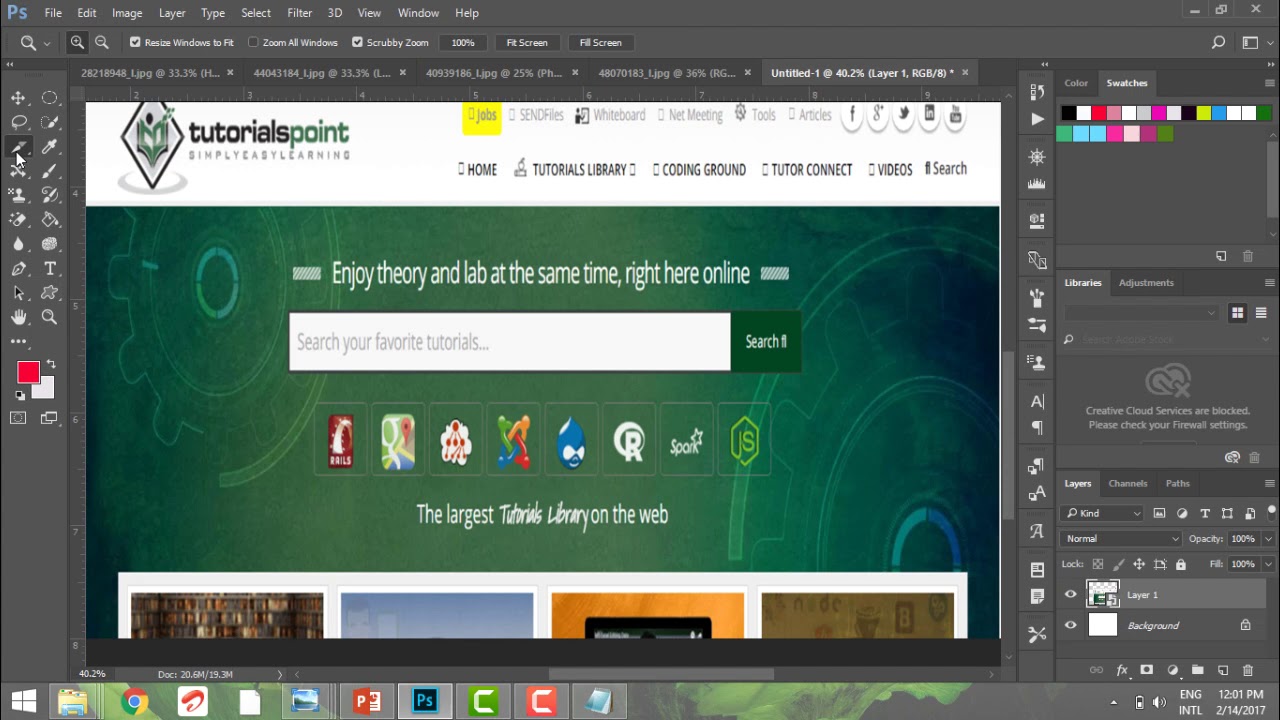The image size is (1280, 720).
Task: Select the Move tool
Action: 18,98
